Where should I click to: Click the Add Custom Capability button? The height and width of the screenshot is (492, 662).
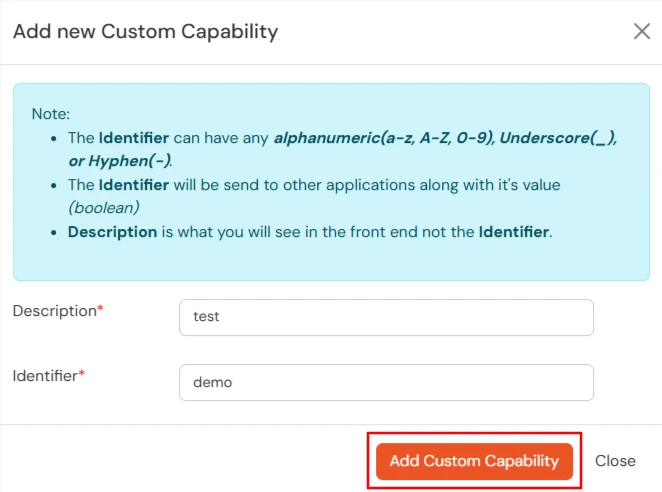474,461
